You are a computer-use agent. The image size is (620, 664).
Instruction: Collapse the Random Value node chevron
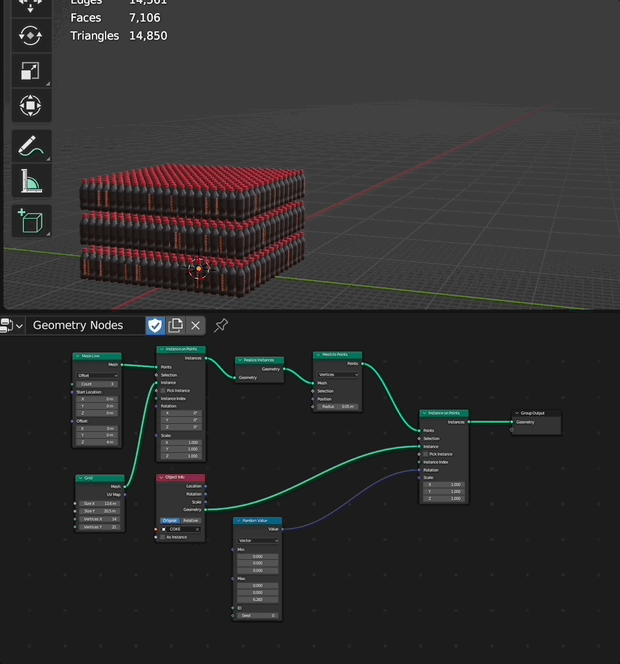[x=238, y=521]
